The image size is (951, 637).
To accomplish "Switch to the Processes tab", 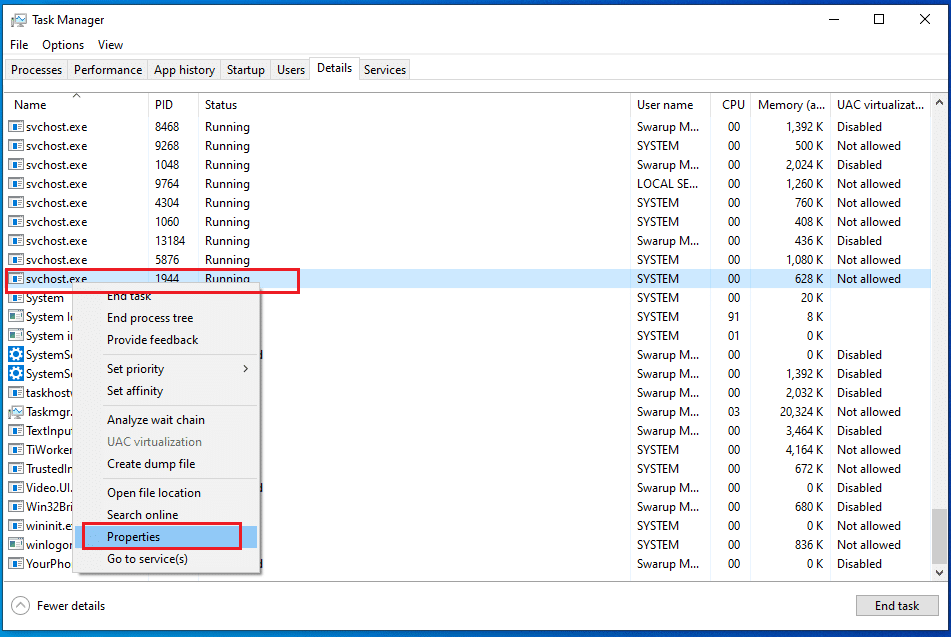I will click(x=36, y=70).
